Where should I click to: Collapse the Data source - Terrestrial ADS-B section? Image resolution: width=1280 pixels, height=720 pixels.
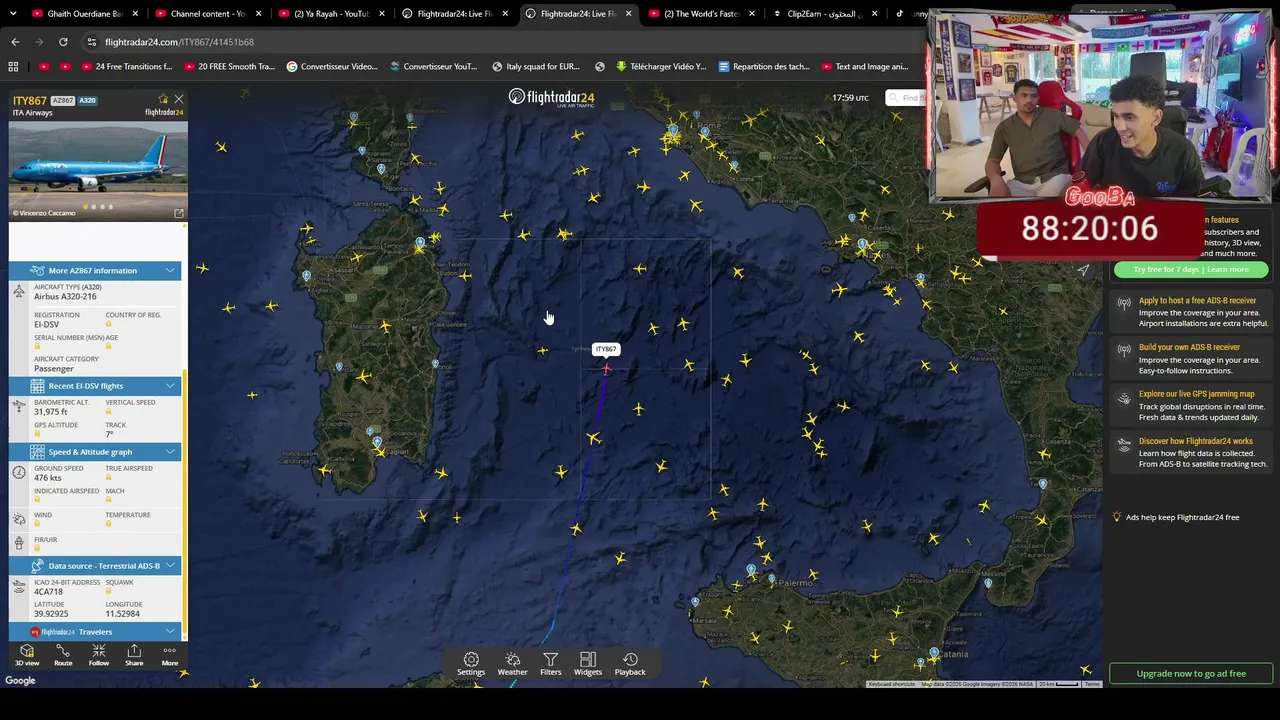[96, 566]
